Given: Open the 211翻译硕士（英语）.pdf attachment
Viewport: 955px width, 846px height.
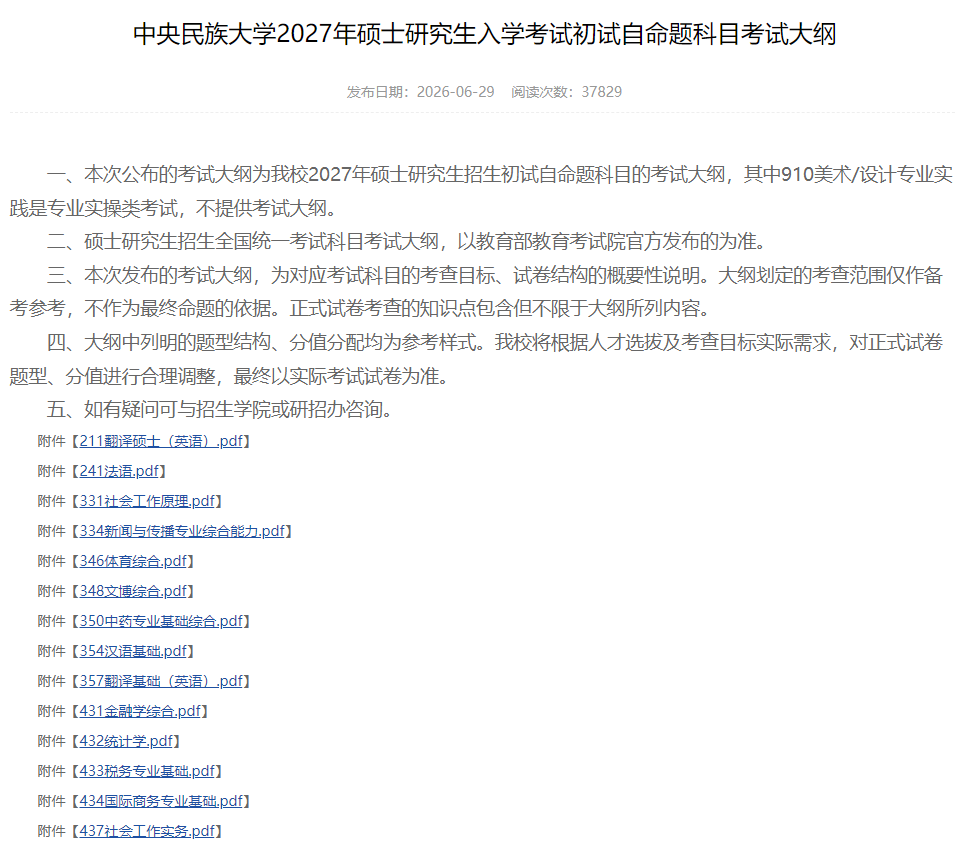Looking at the screenshot, I should coord(161,441).
